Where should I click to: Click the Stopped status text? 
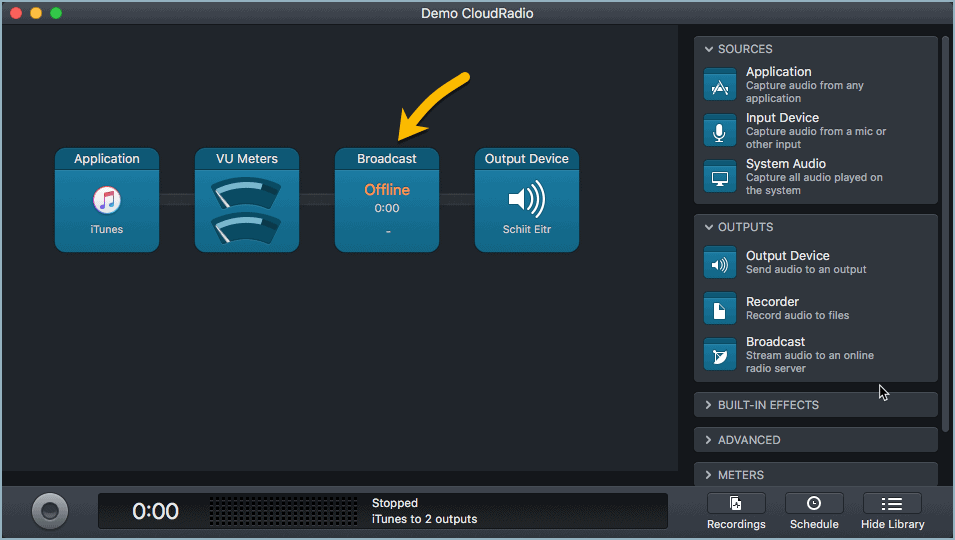tap(395, 503)
